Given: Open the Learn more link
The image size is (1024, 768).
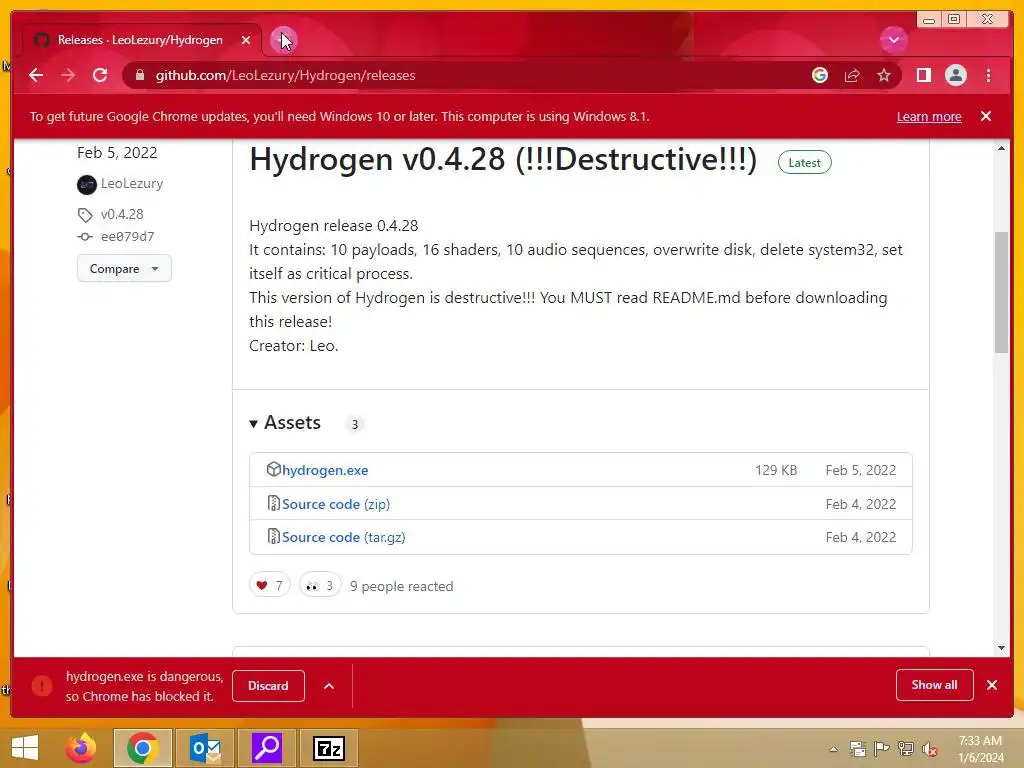Looking at the screenshot, I should coord(929,116).
